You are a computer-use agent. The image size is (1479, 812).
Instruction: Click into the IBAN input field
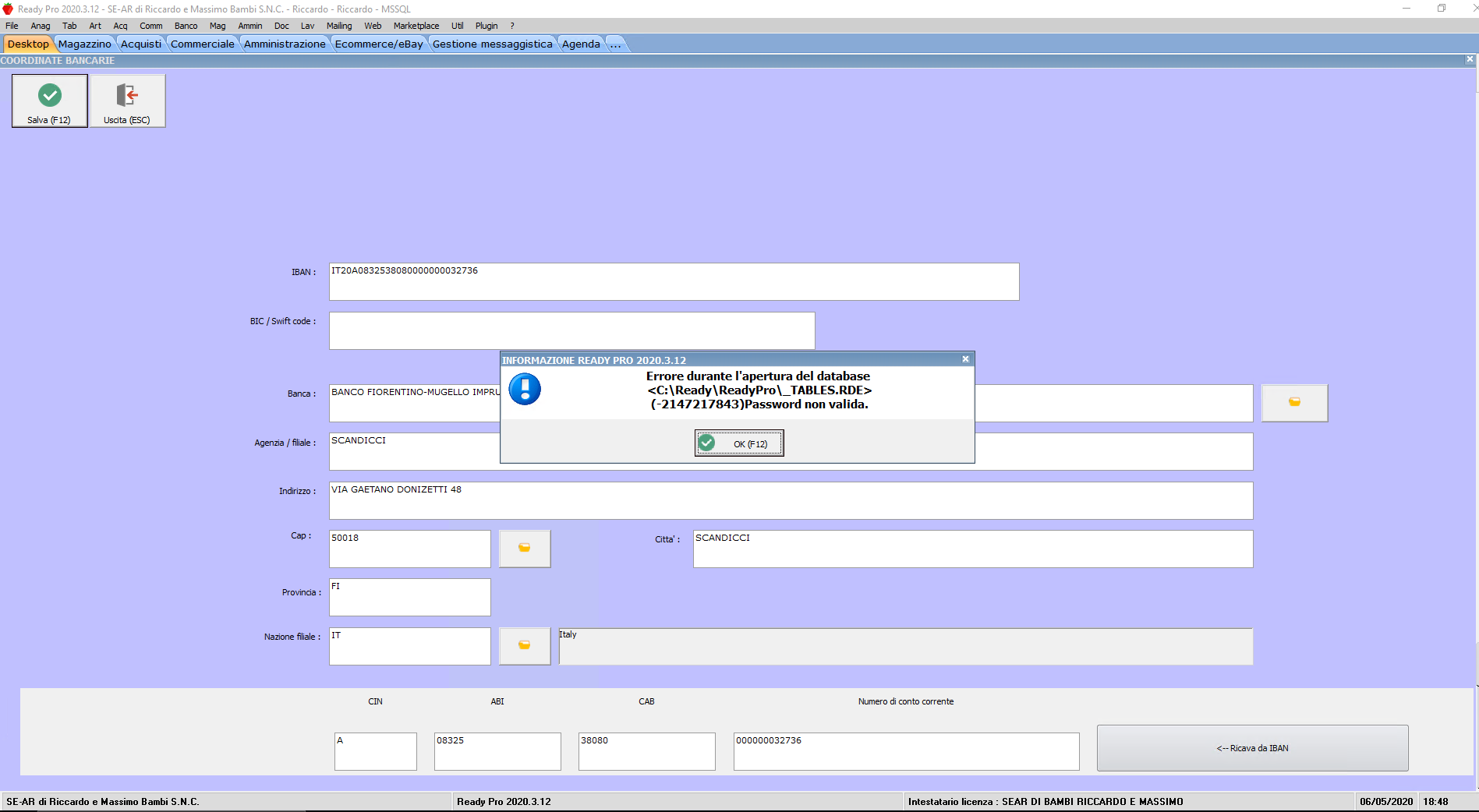pos(674,281)
